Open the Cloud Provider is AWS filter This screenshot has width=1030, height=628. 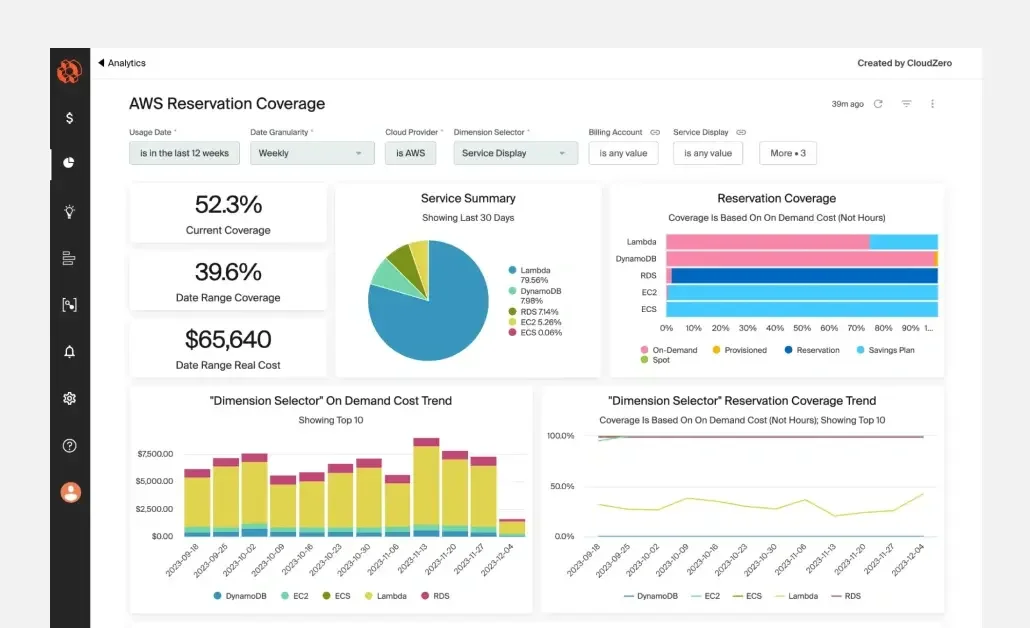click(411, 153)
